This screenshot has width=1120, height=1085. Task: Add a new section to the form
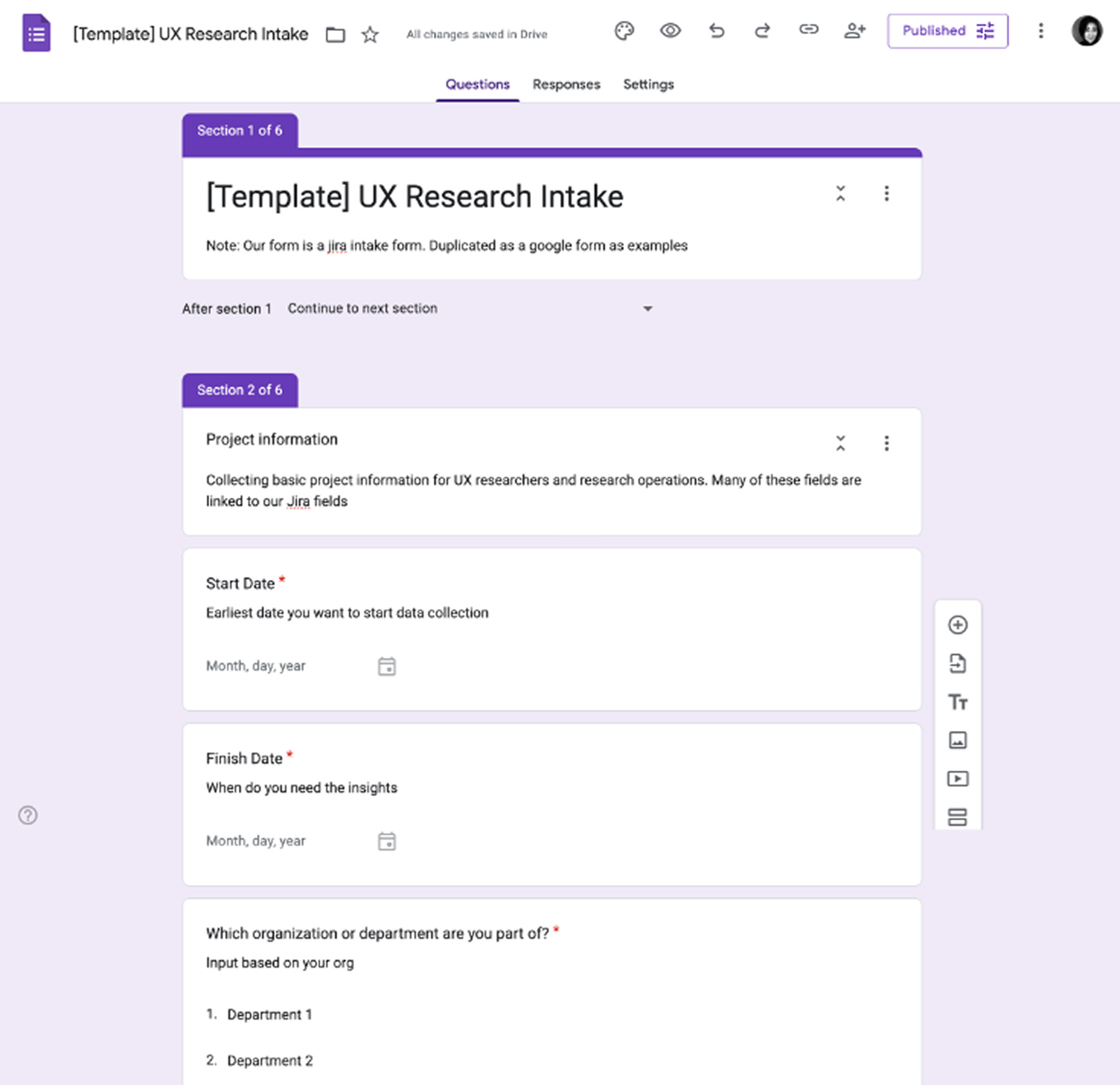[959, 817]
